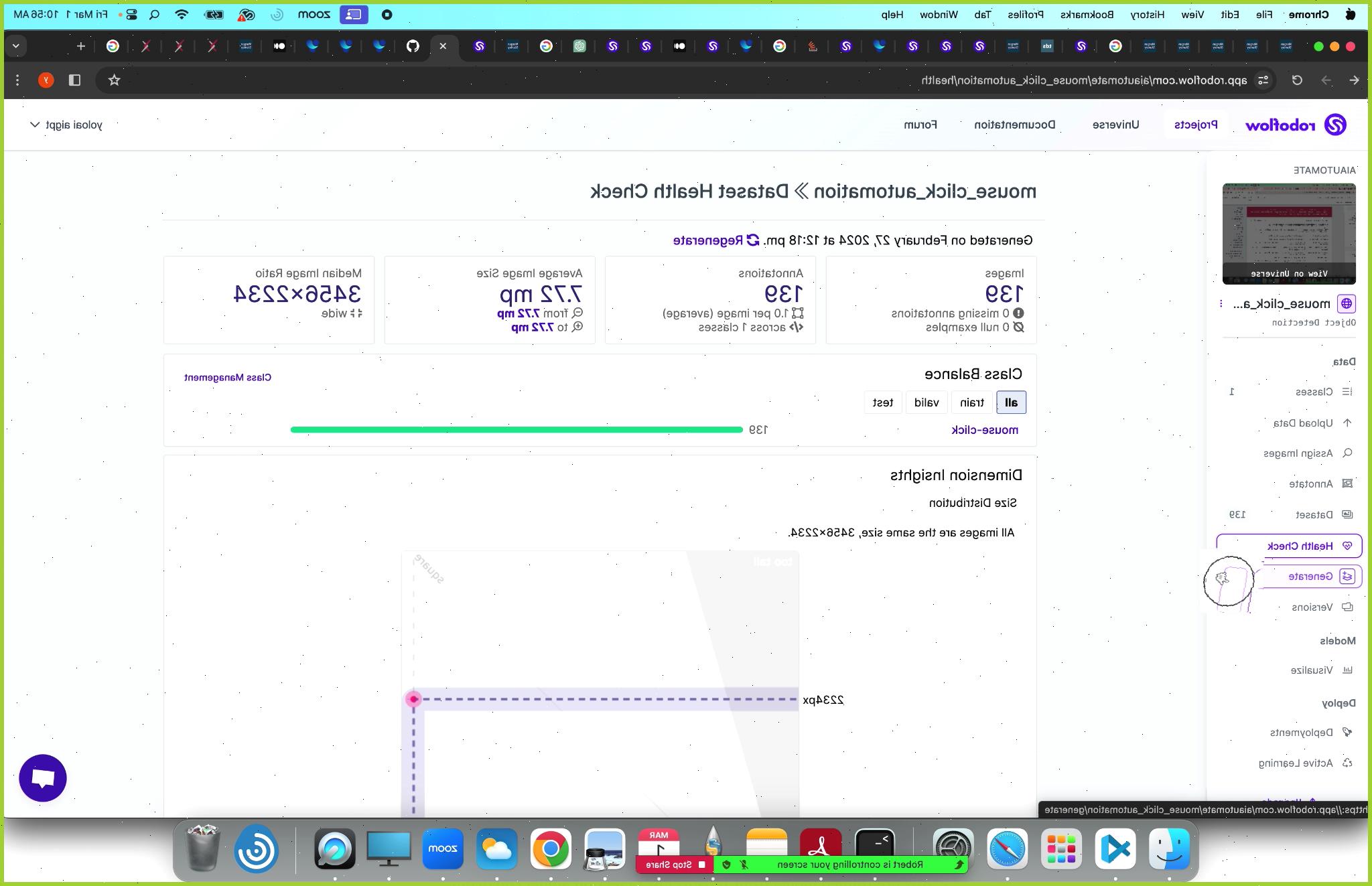
Task: Open the Documentation nav item
Action: (x=1015, y=125)
